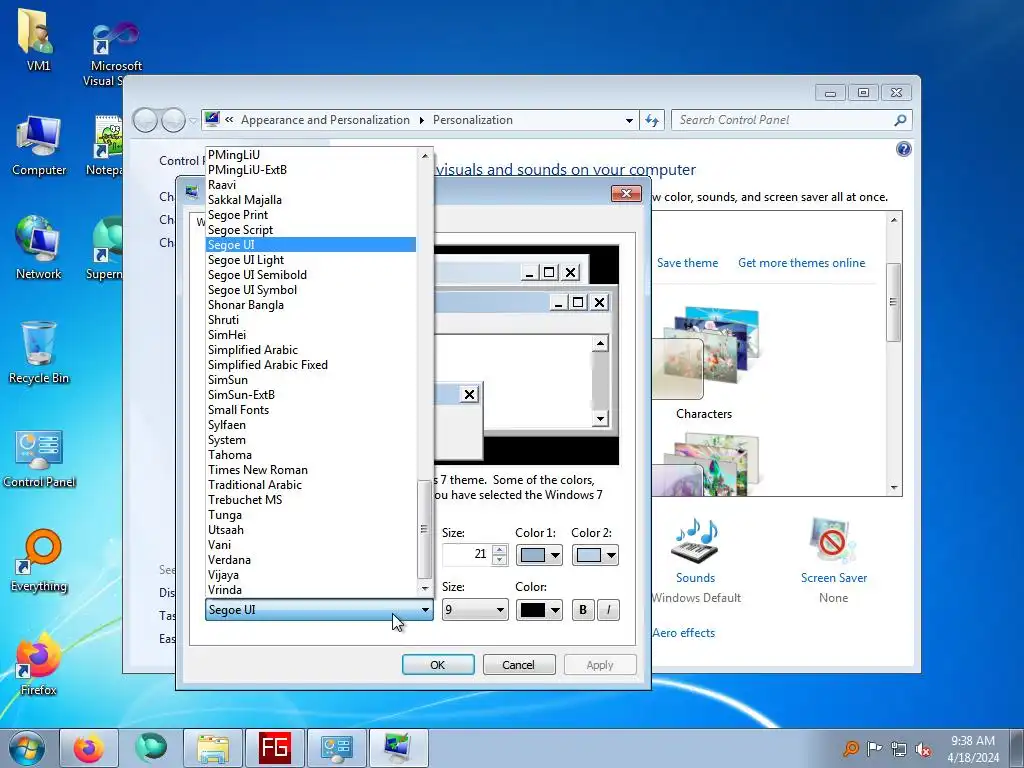Click the font list scroll down arrow
This screenshot has width=1024, height=768.
425,588
